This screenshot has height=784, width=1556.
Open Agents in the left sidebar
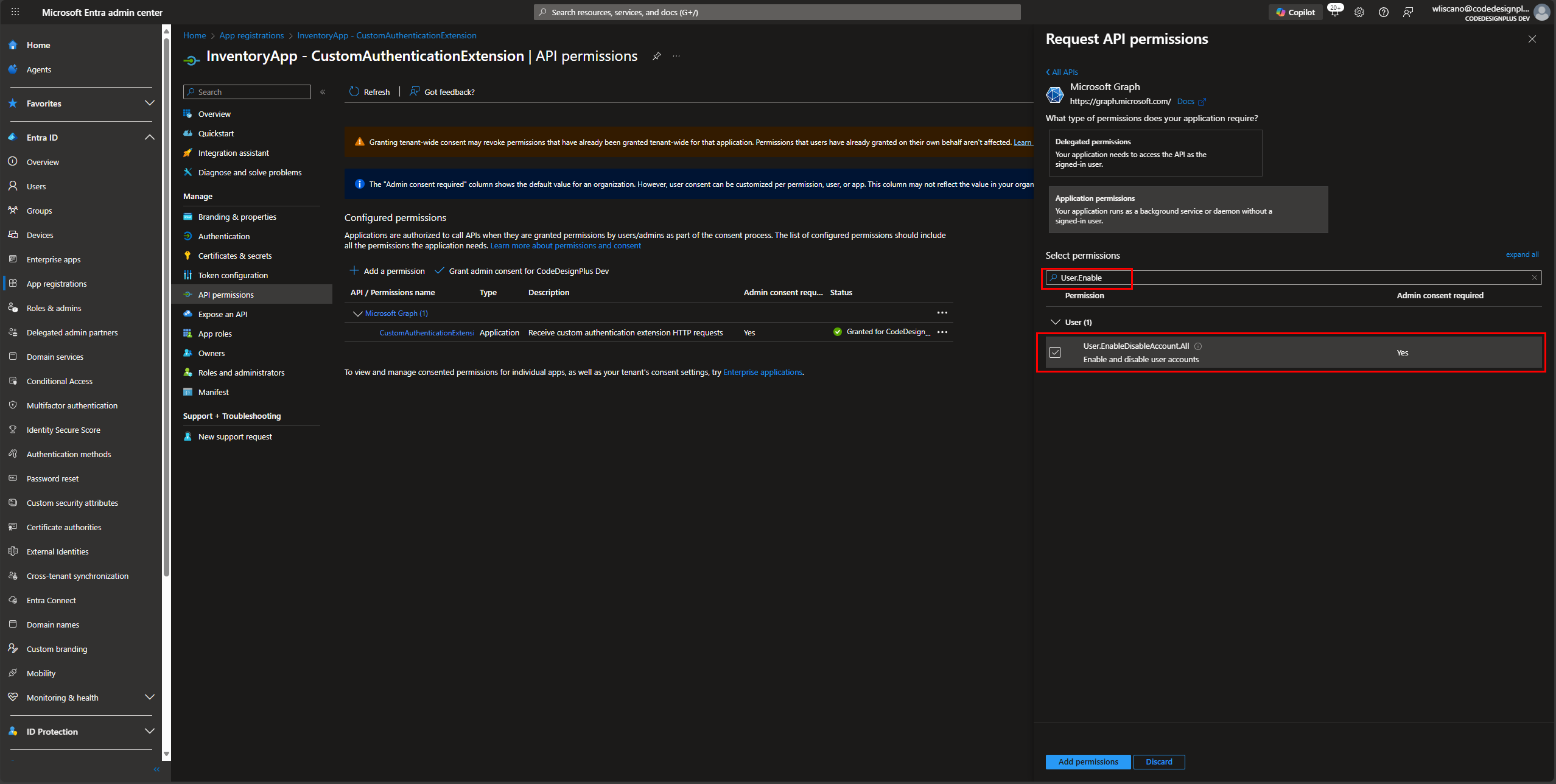pos(38,69)
